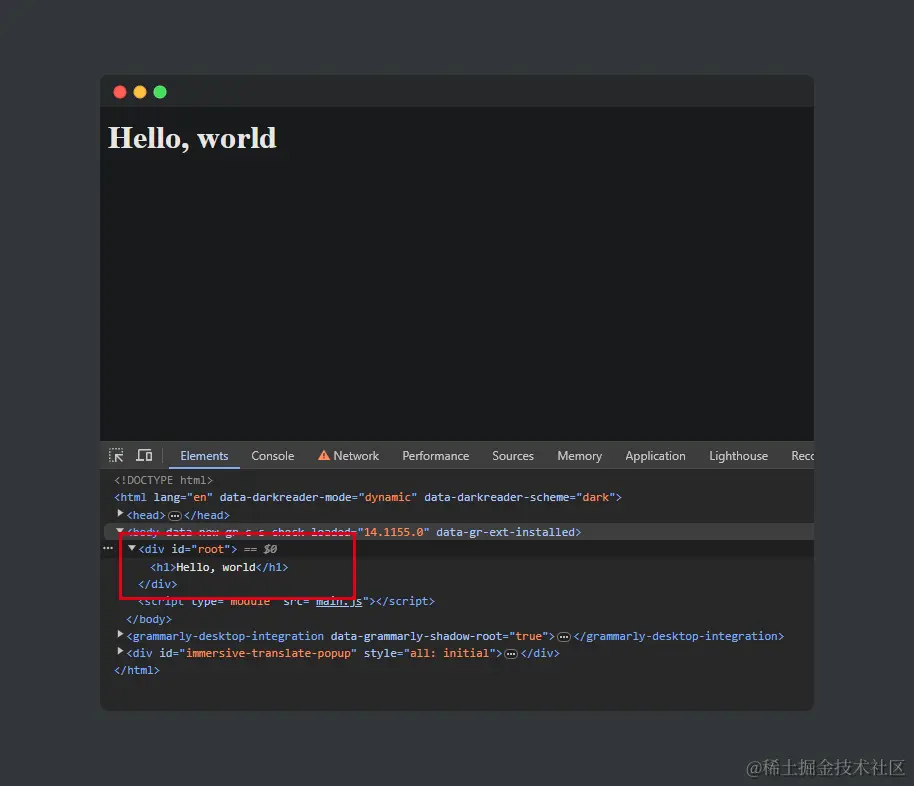The image size is (914, 786).
Task: Expand the head element node
Action: [x=120, y=513]
